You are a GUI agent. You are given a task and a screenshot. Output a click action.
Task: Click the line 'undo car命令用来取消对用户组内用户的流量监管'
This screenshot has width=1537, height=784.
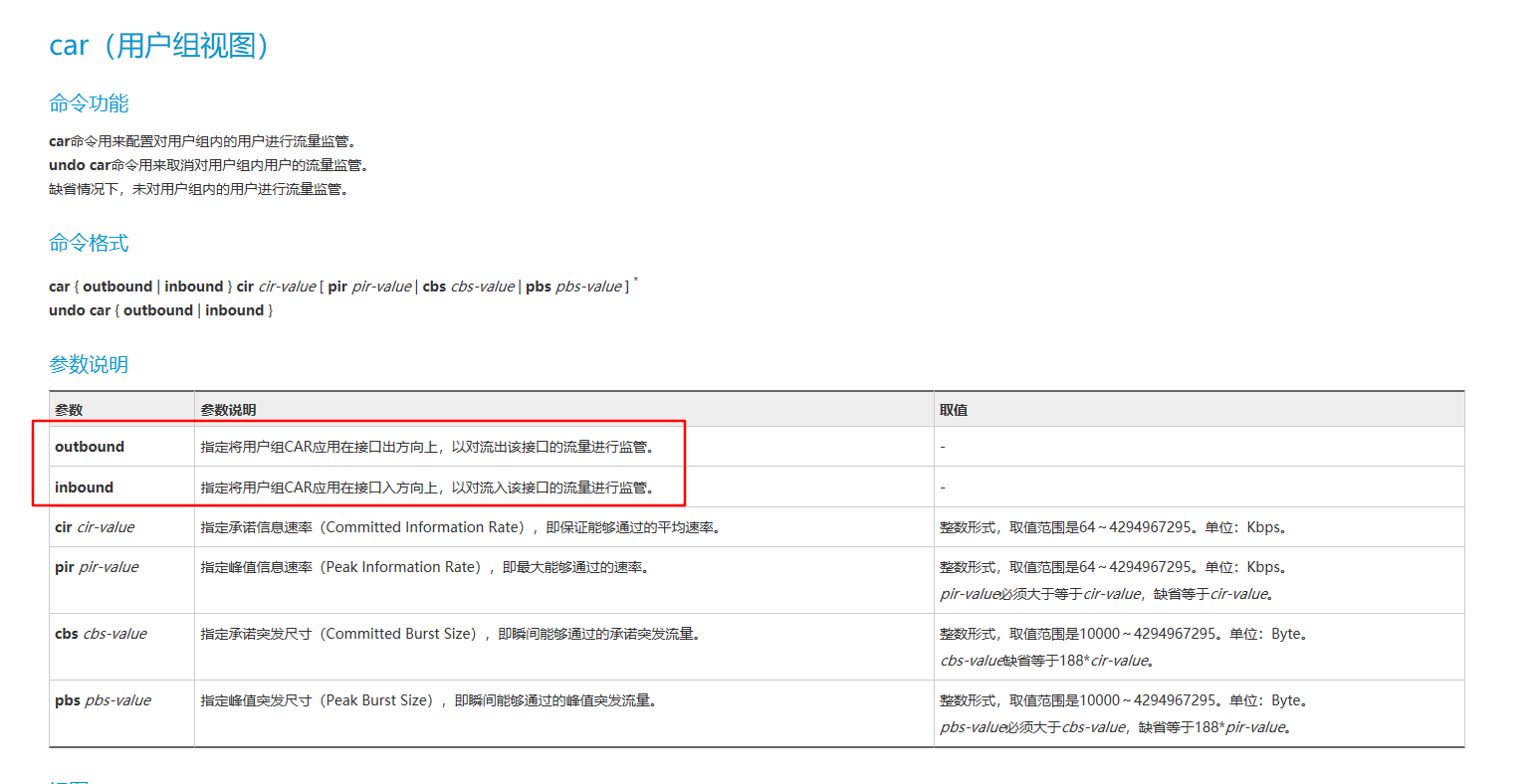click(x=210, y=165)
